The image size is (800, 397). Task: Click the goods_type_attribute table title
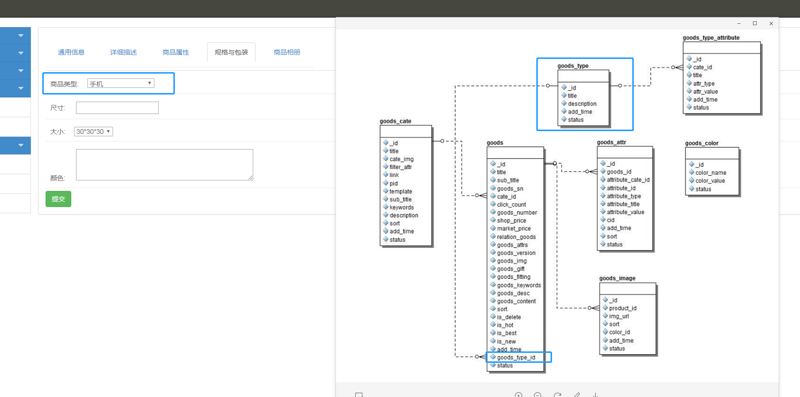click(x=711, y=38)
